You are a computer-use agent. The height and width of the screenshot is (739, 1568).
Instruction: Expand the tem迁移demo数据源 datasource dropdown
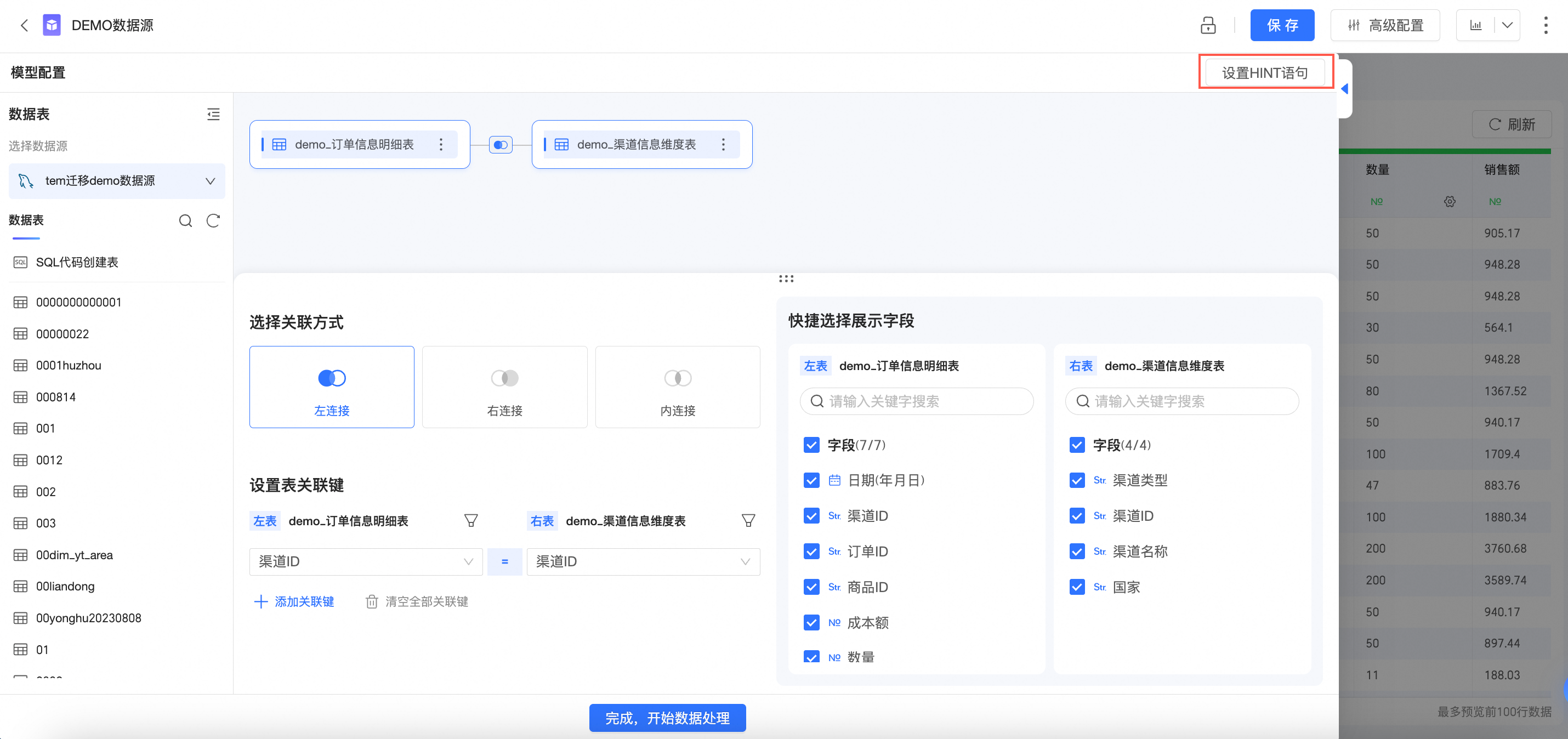117,181
